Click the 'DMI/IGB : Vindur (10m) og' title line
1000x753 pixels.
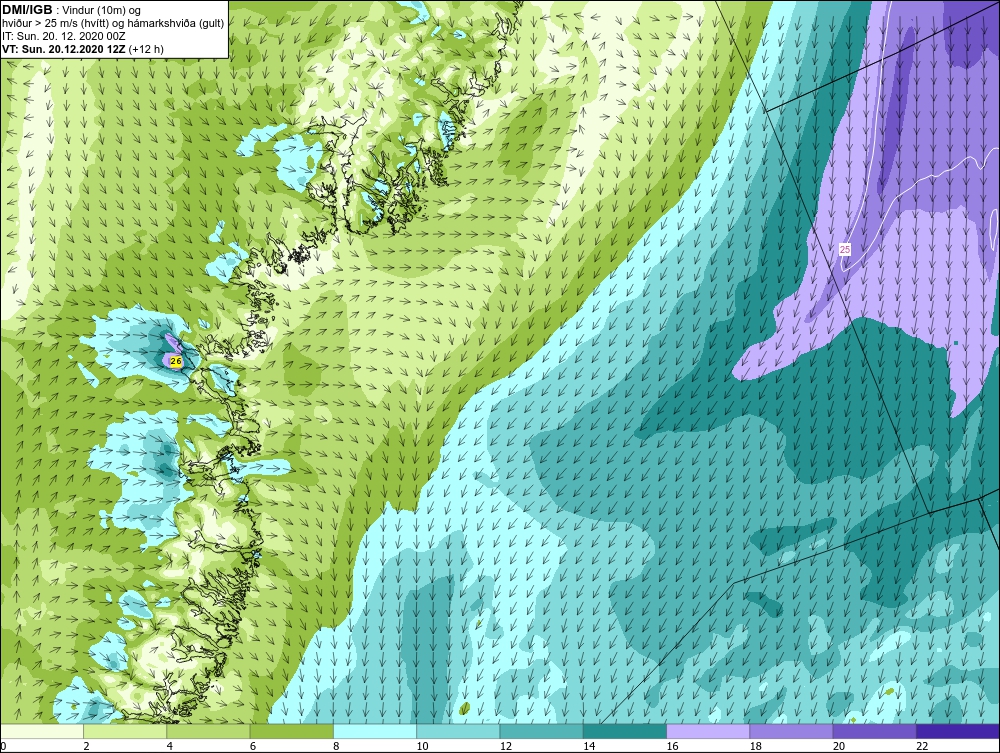click(72, 10)
